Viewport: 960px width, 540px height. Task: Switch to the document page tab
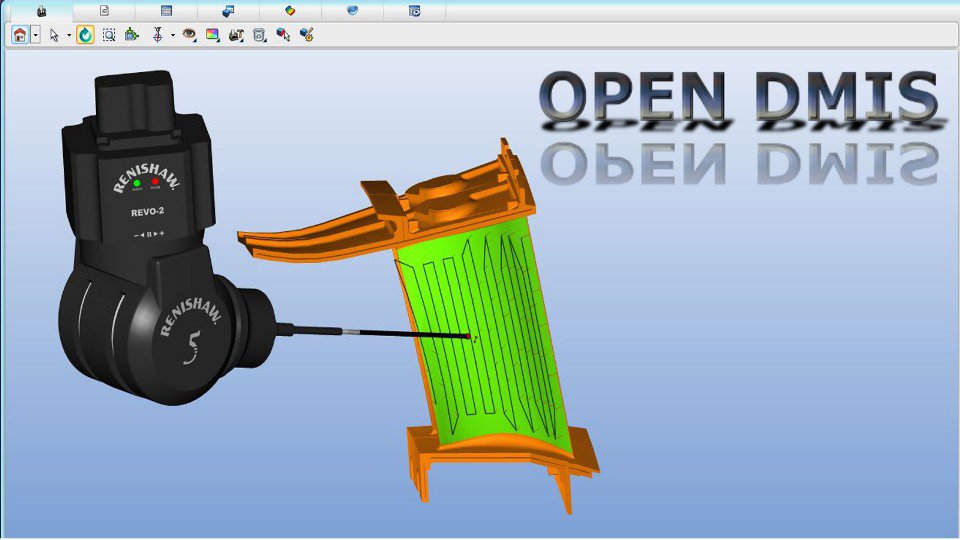click(105, 11)
